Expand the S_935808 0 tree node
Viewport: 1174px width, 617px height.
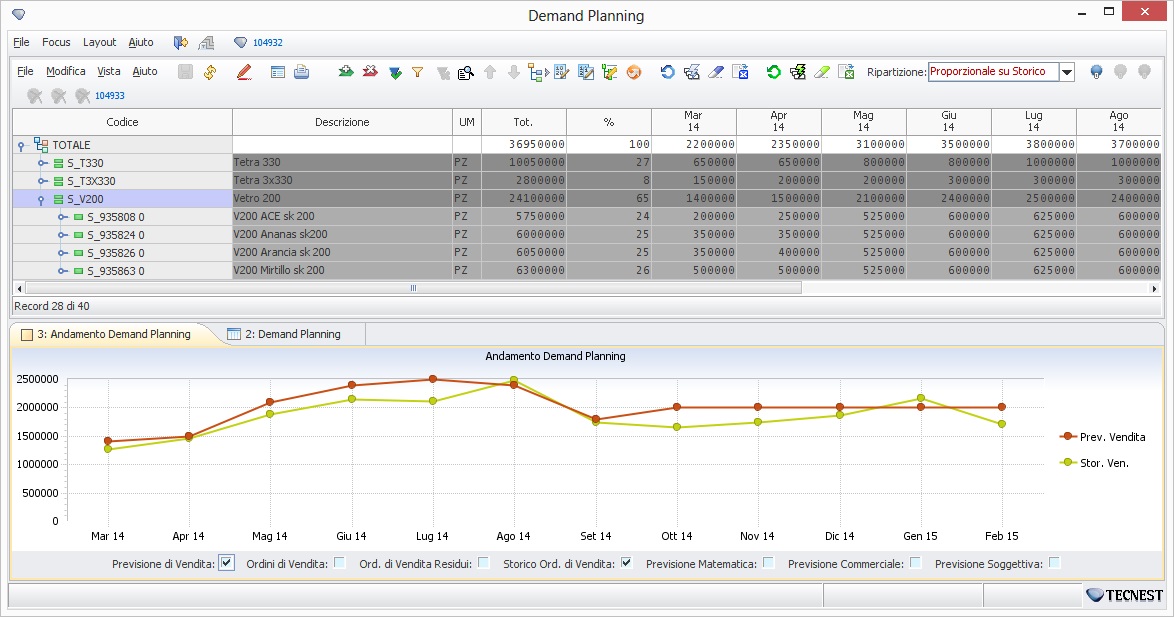point(63,216)
